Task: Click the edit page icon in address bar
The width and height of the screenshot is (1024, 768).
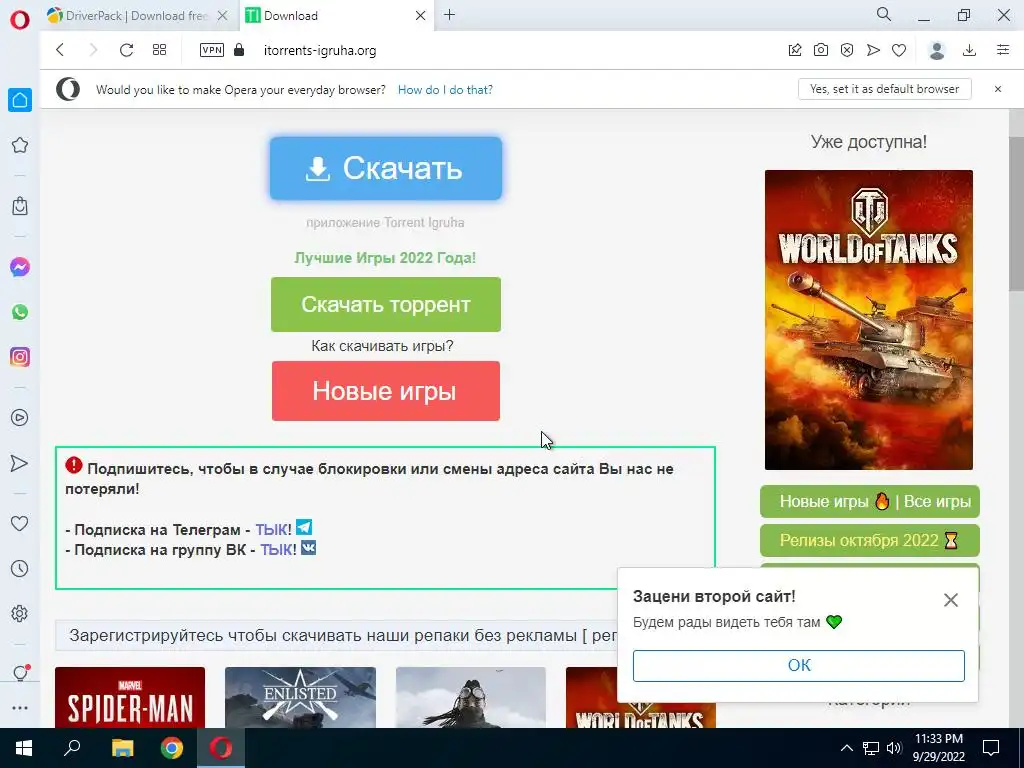Action: pos(795,50)
